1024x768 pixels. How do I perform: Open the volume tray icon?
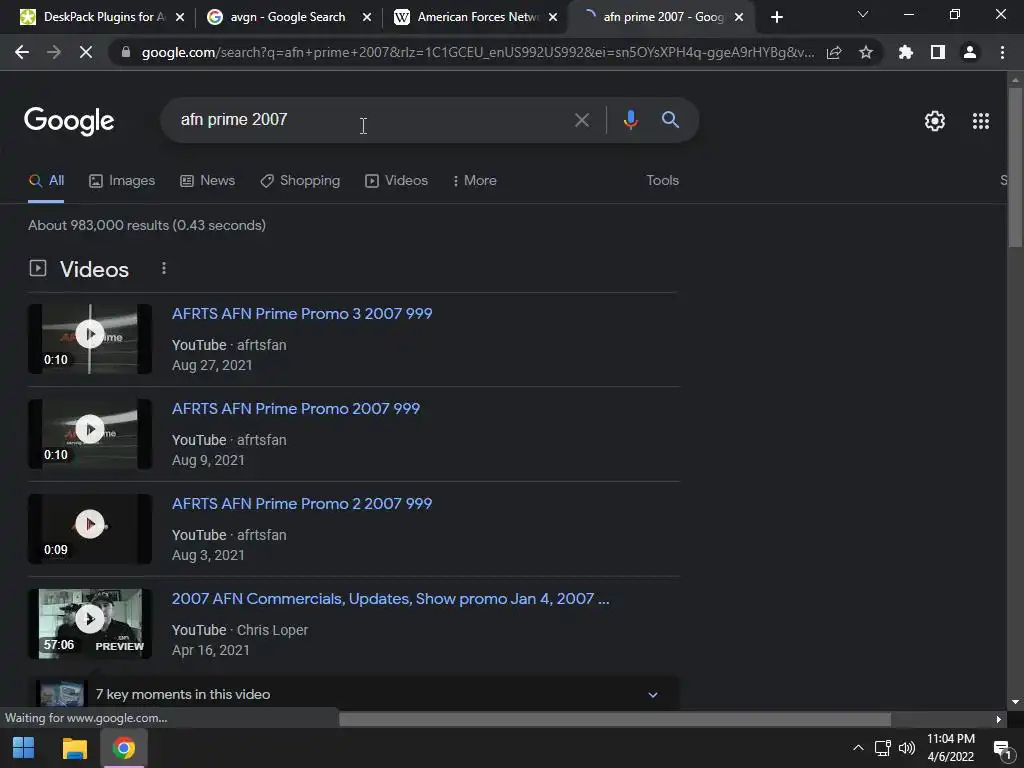pyautogui.click(x=907, y=748)
